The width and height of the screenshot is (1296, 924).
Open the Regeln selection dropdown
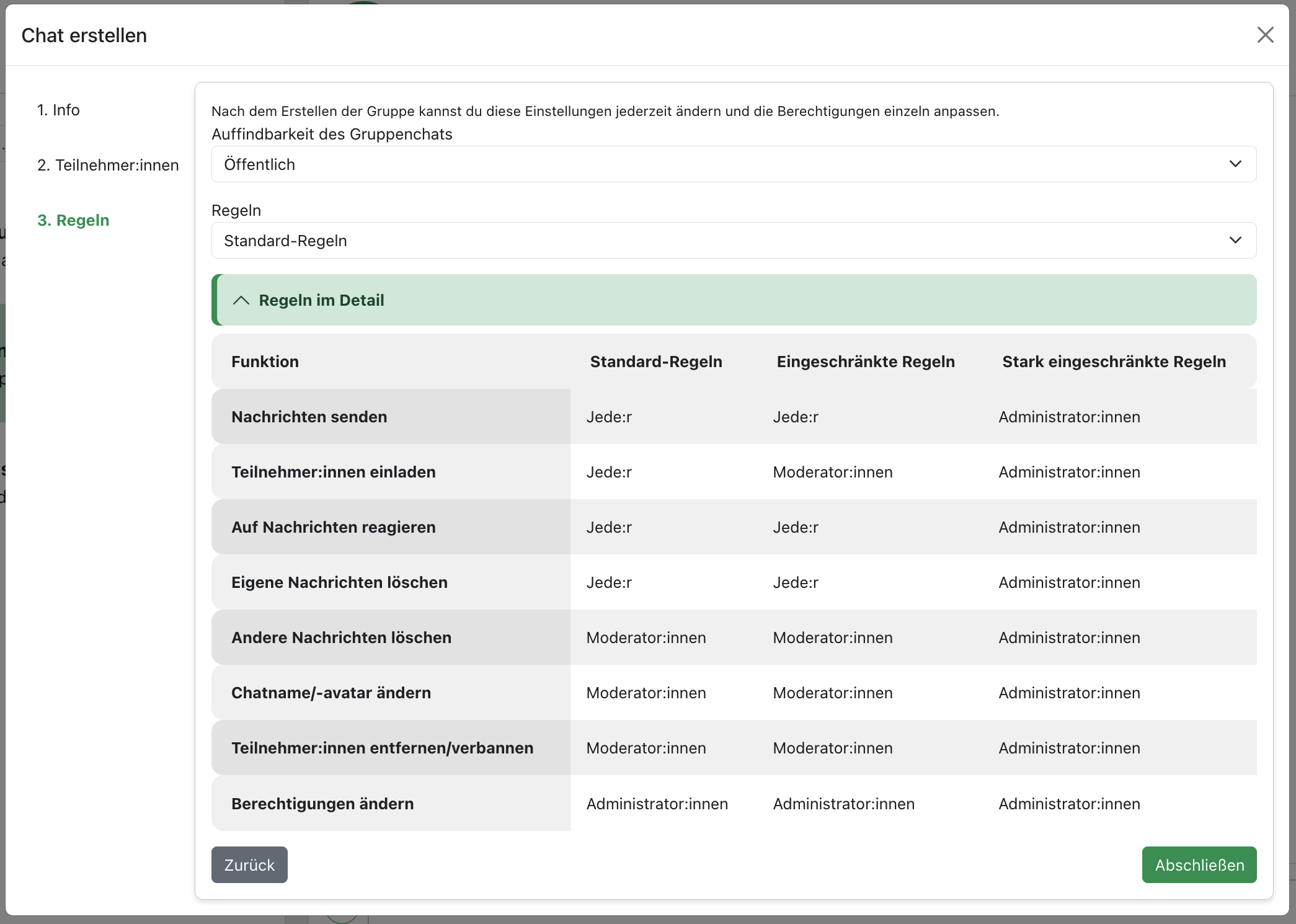(x=733, y=241)
